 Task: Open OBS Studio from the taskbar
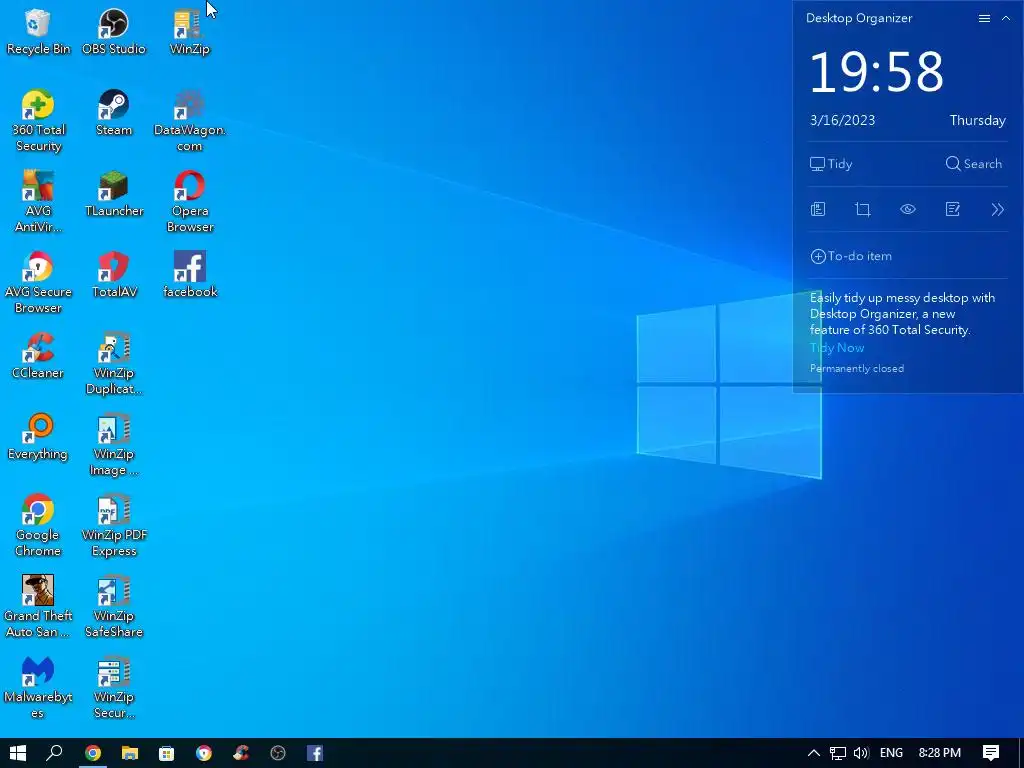pos(278,753)
